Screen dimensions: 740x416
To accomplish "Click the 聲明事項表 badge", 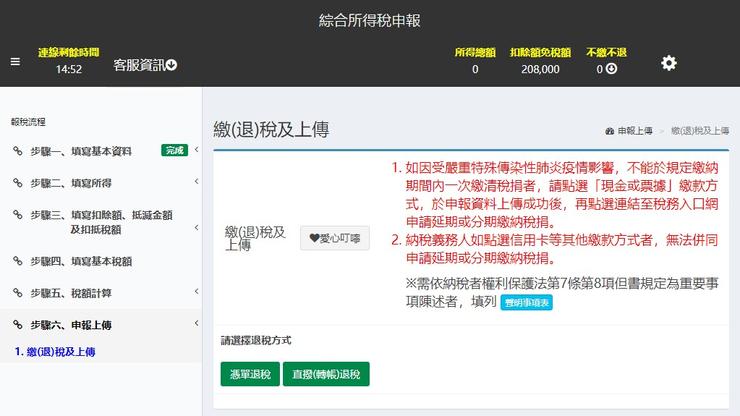I will [x=554, y=302].
